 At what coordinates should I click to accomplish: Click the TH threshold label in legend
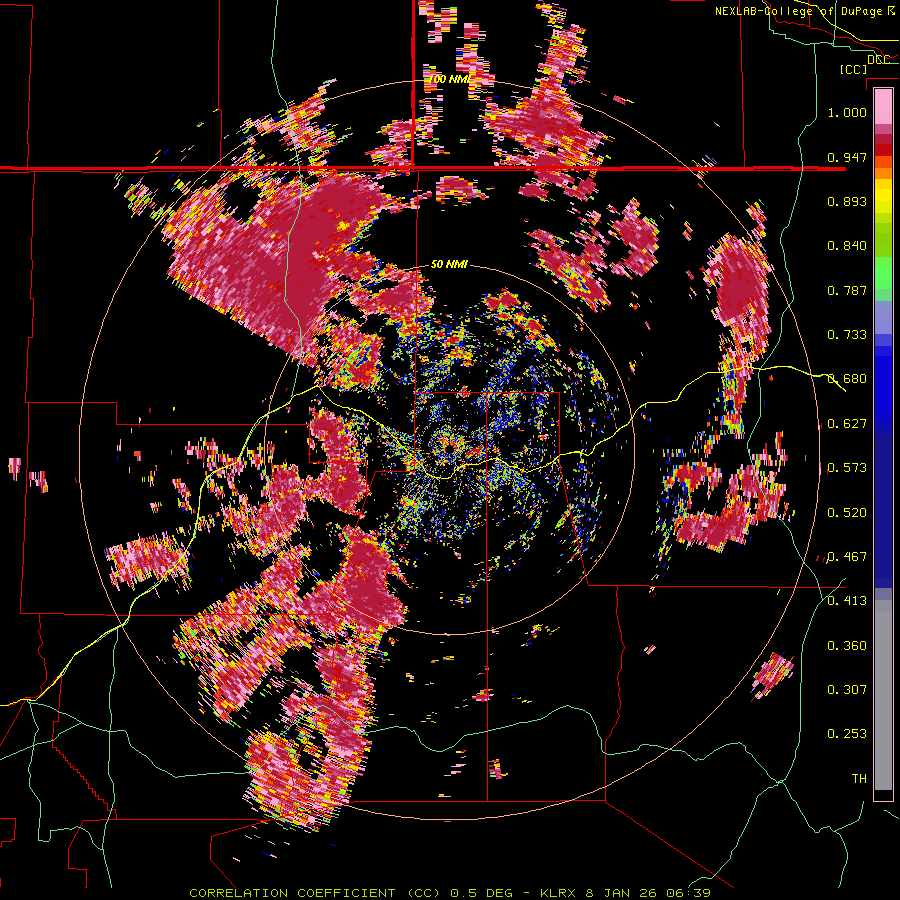859,779
